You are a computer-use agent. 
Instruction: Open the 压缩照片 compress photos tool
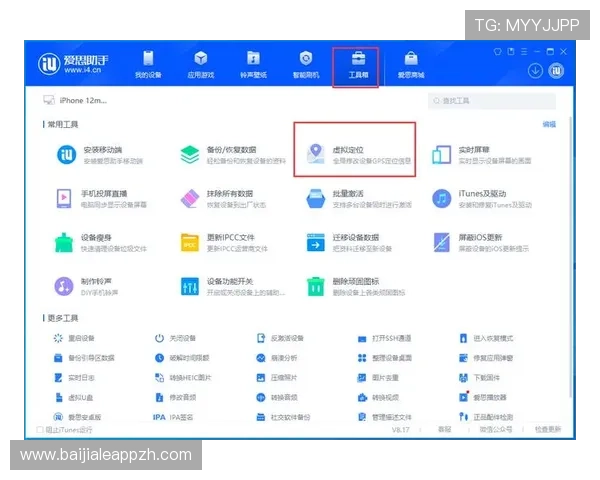coord(277,378)
